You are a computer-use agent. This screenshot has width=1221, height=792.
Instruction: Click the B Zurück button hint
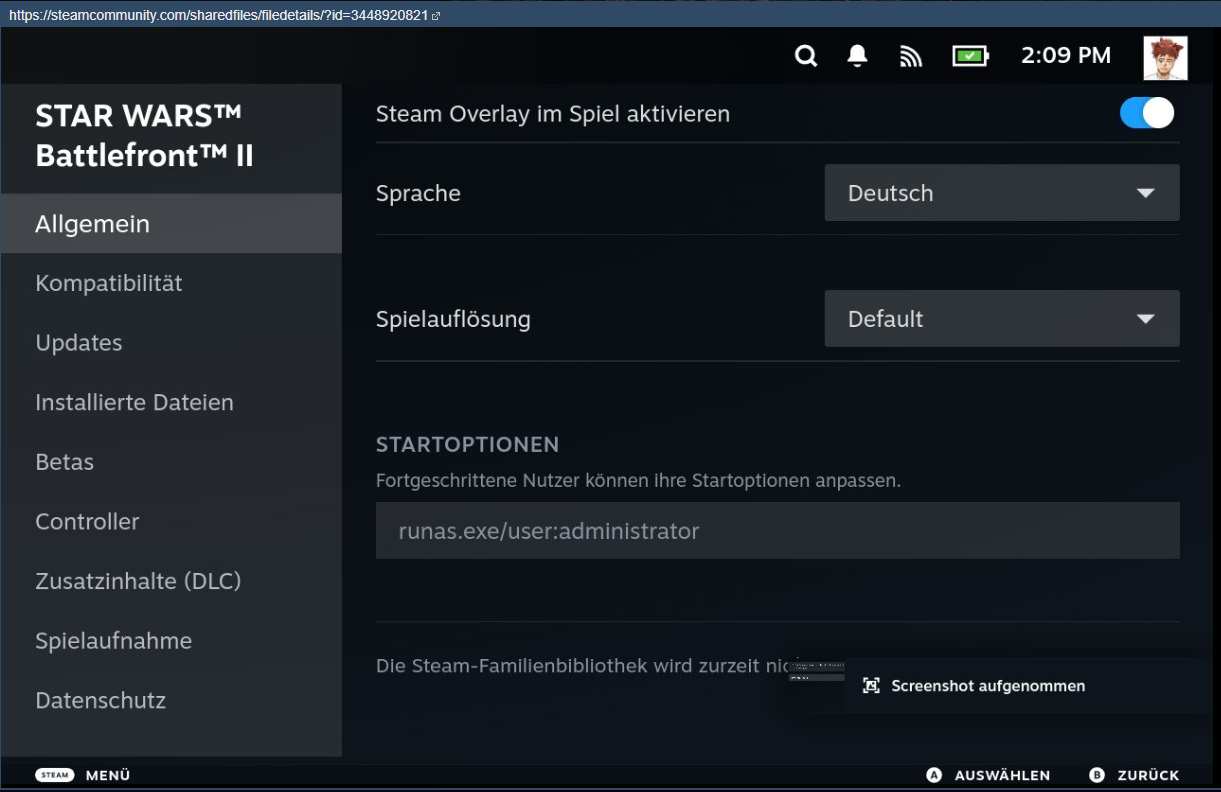tap(1134, 775)
